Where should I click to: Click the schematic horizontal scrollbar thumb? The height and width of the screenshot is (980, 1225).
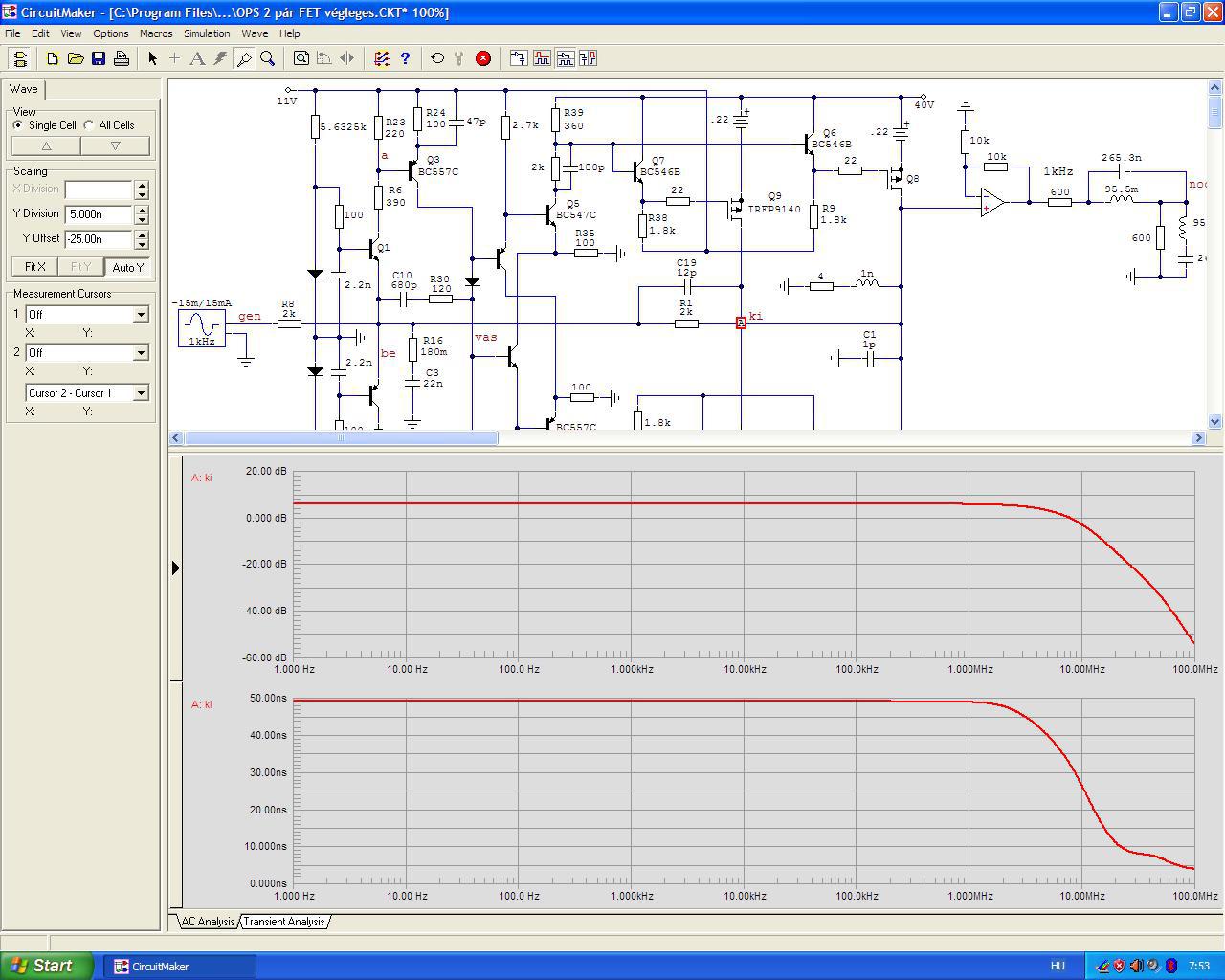pyautogui.click(x=341, y=437)
